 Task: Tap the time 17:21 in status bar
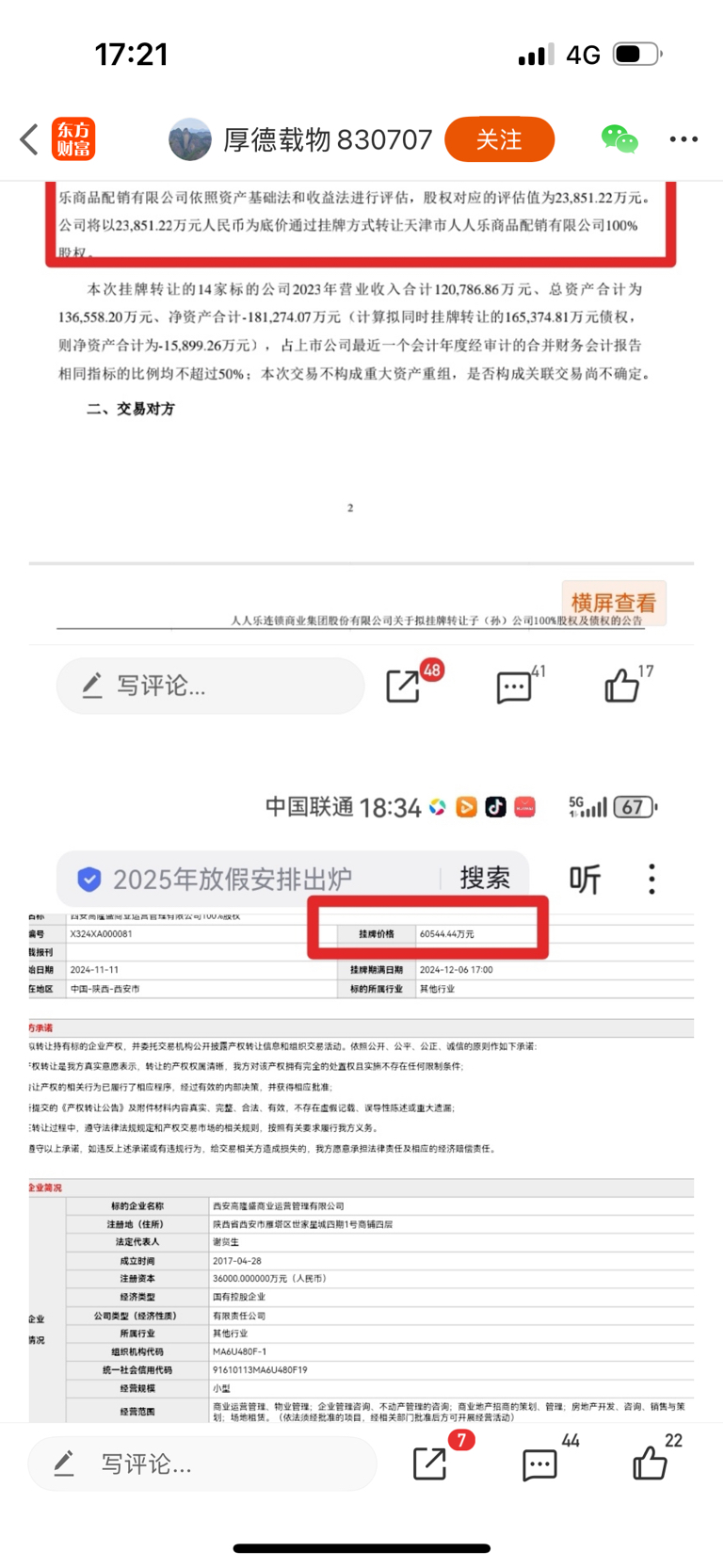pos(131,55)
